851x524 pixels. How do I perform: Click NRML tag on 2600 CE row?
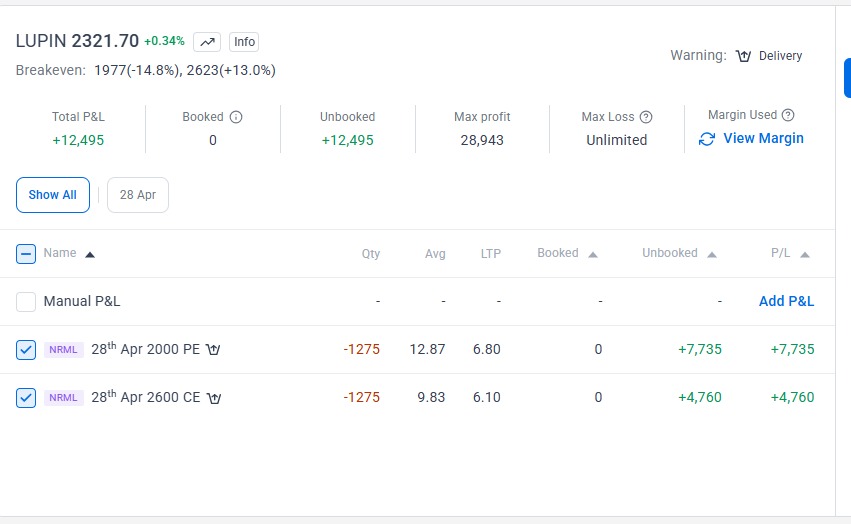pos(63,398)
